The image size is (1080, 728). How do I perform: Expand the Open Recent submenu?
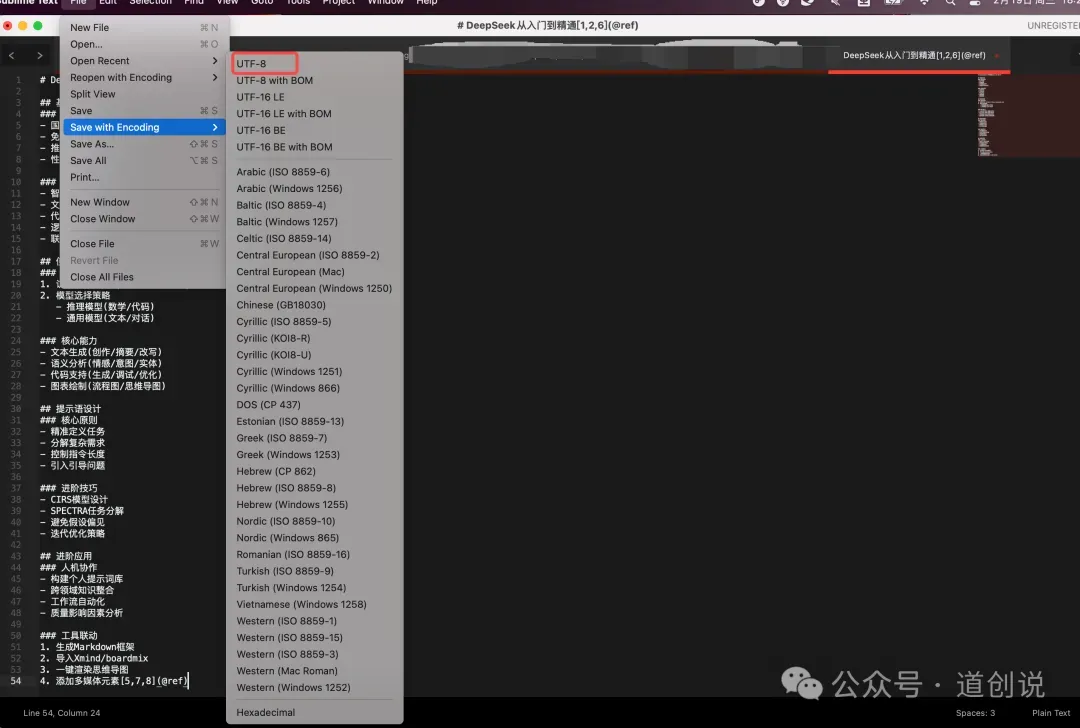pyautogui.click(x=144, y=61)
